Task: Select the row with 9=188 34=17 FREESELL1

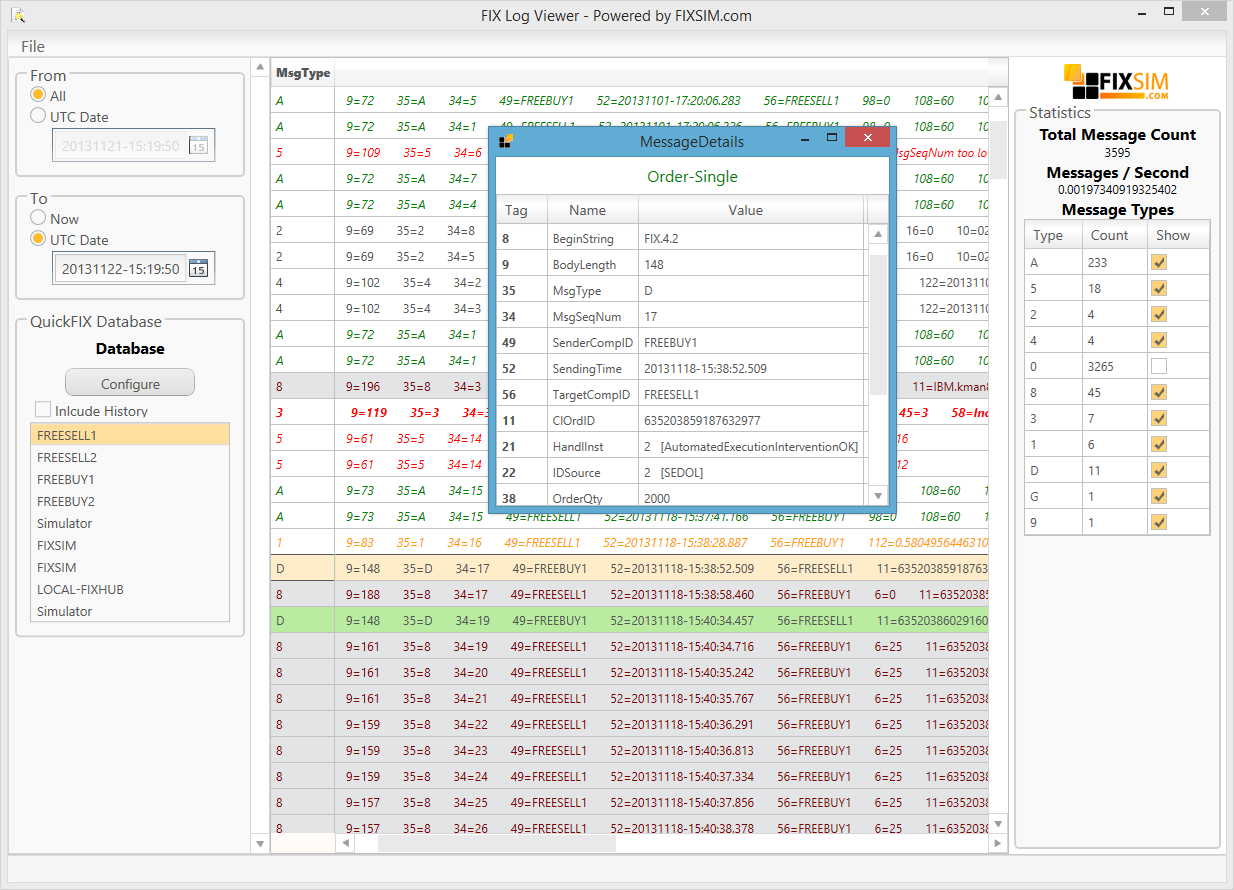Action: [x=630, y=594]
